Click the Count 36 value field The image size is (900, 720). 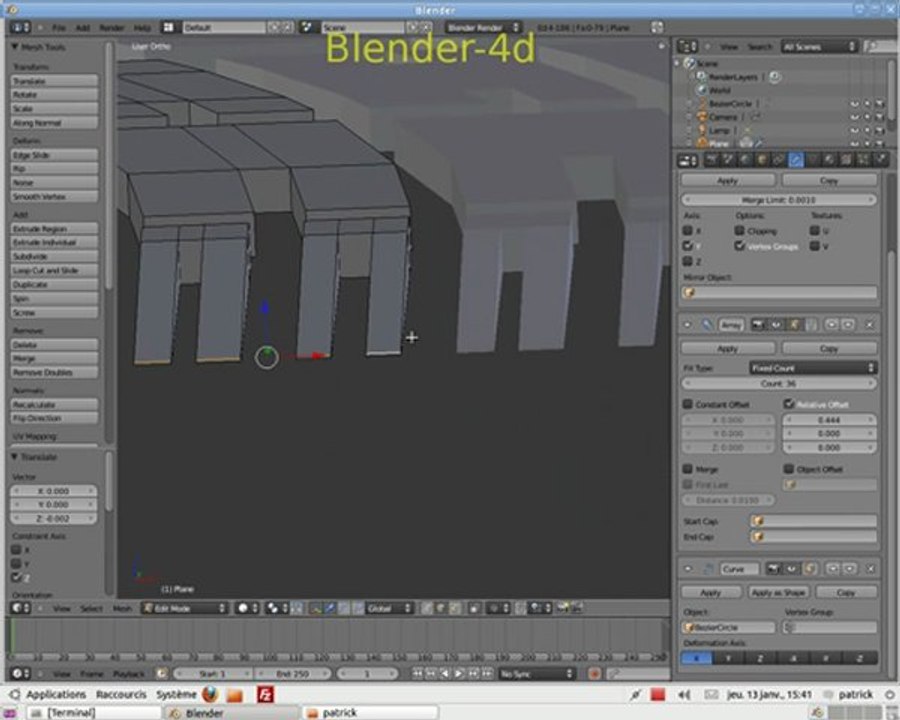click(x=779, y=383)
